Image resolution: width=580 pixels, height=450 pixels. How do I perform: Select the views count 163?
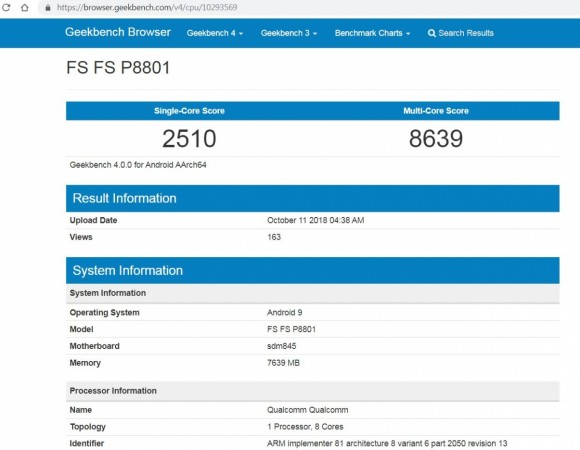pos(274,237)
